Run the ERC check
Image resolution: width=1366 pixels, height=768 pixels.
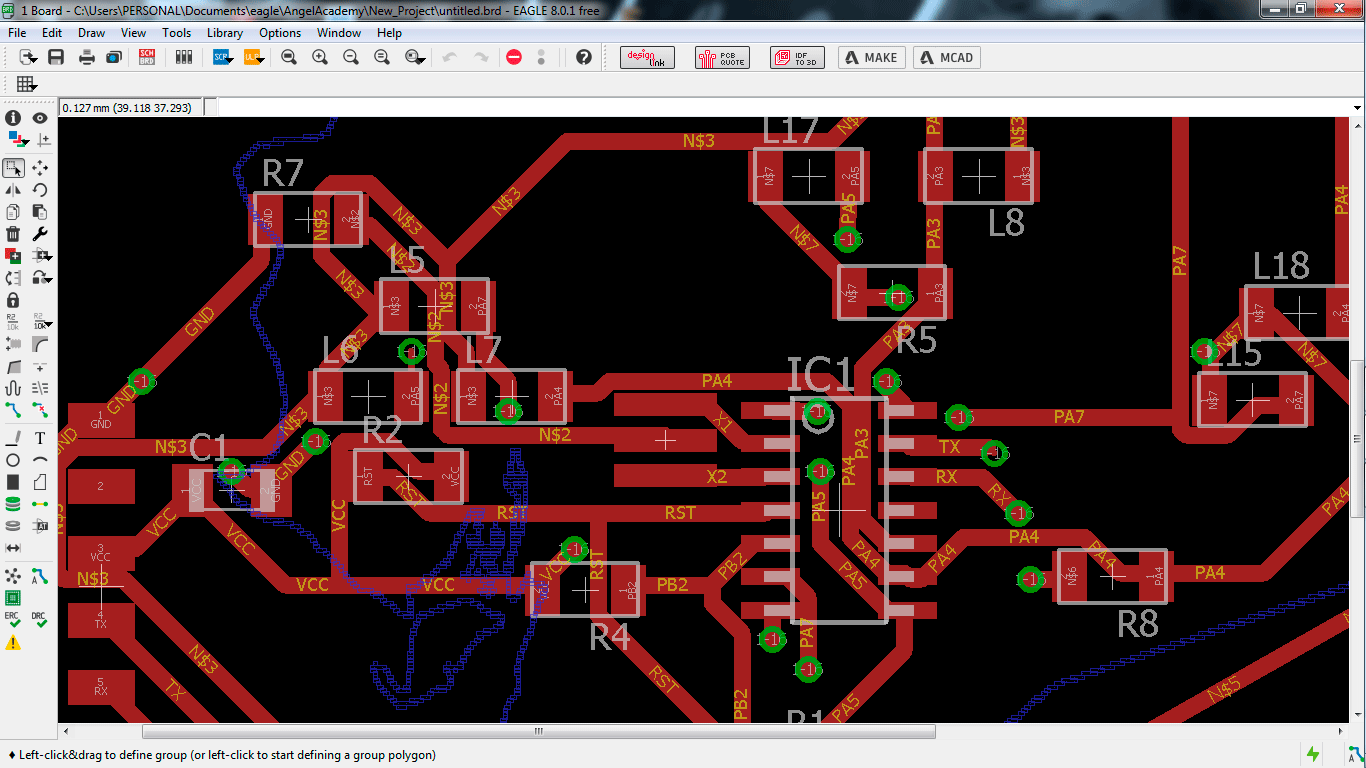click(x=14, y=620)
